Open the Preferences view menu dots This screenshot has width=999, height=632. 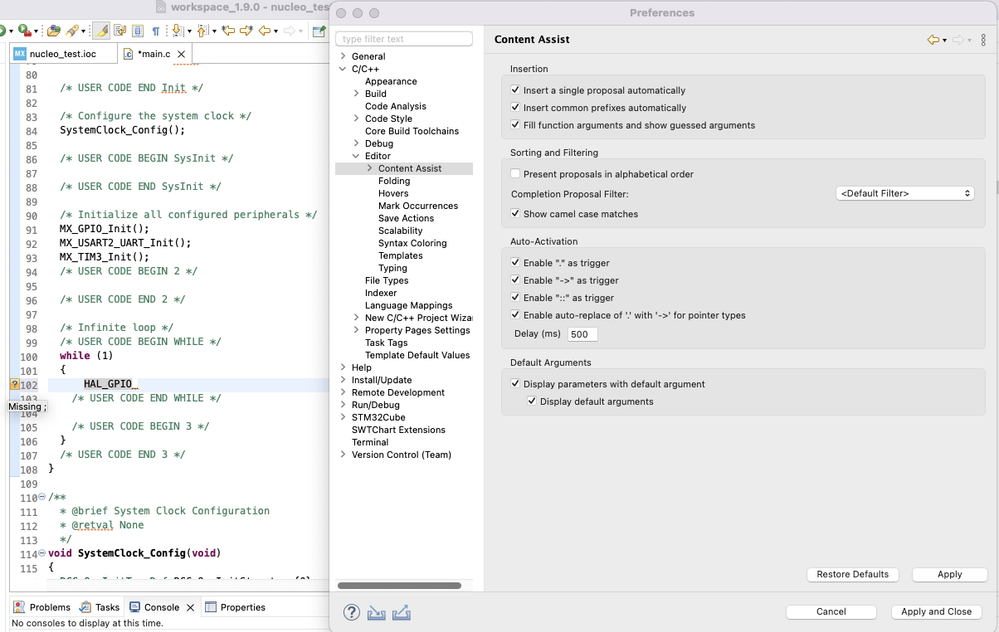(x=983, y=40)
